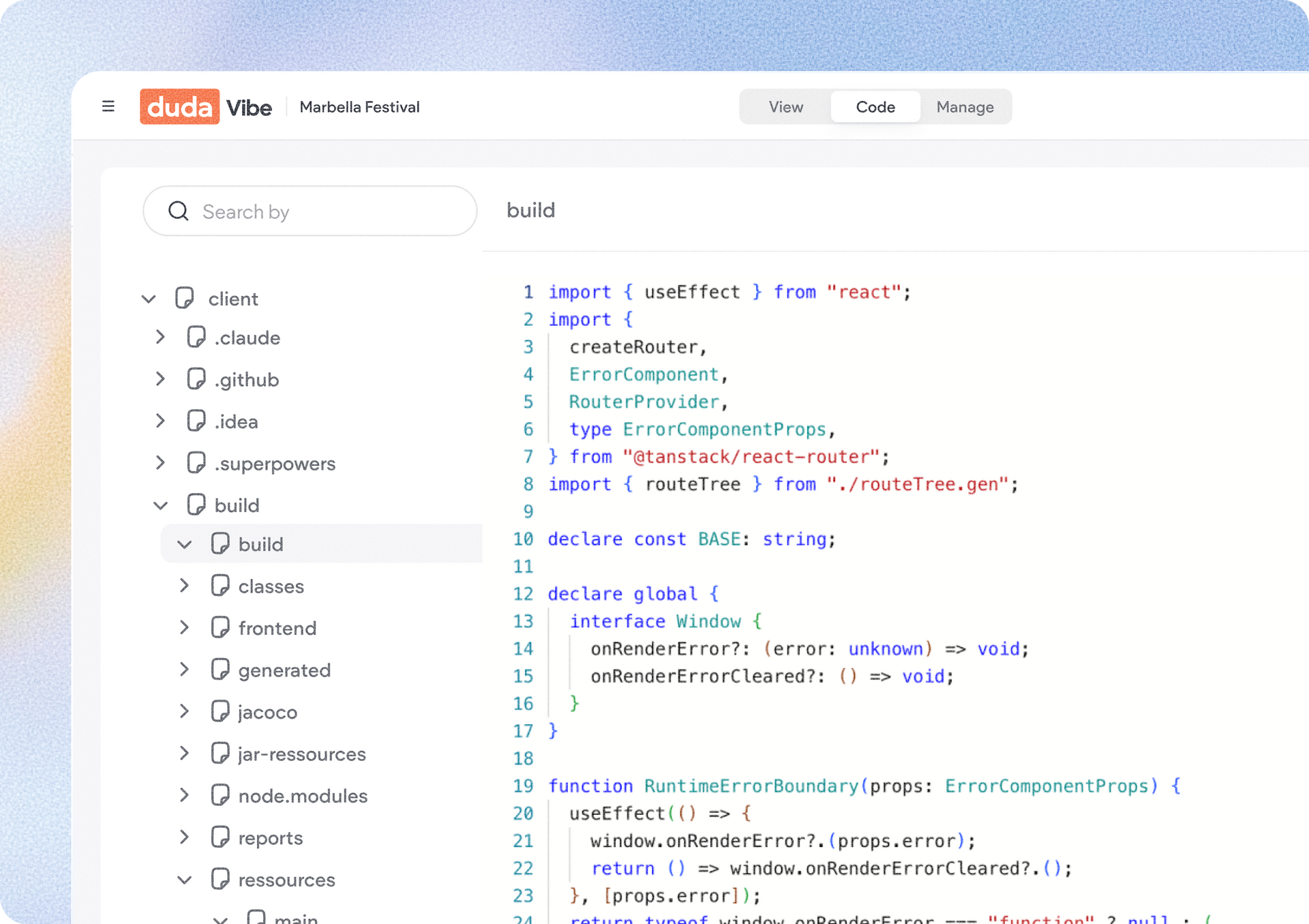The image size is (1309, 924).
Task: Focus the Search by input field
Action: click(x=310, y=211)
